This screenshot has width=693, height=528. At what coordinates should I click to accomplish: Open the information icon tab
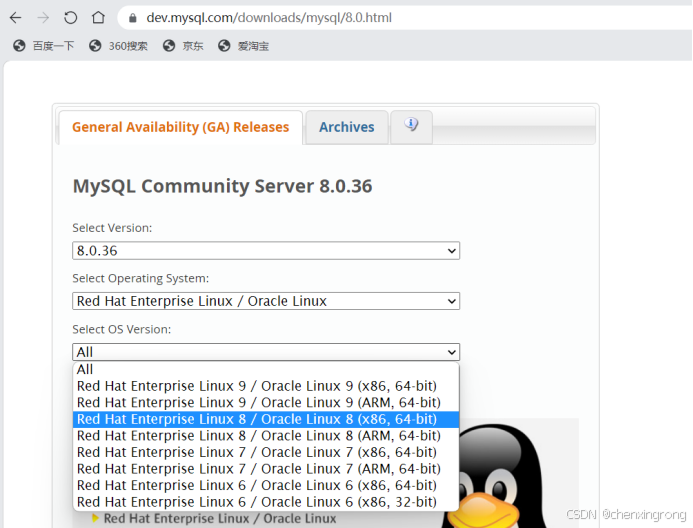[x=411, y=126]
